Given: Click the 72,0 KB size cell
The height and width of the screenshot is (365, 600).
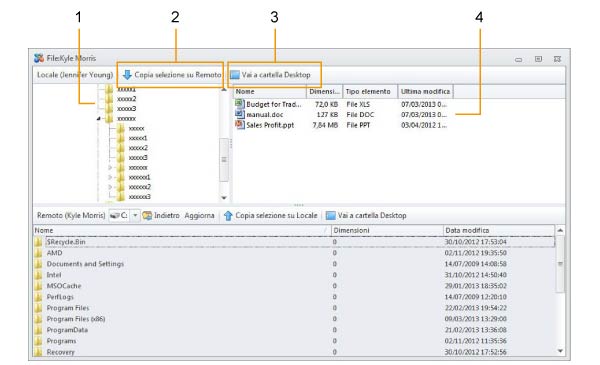Looking at the screenshot, I should pos(326,104).
